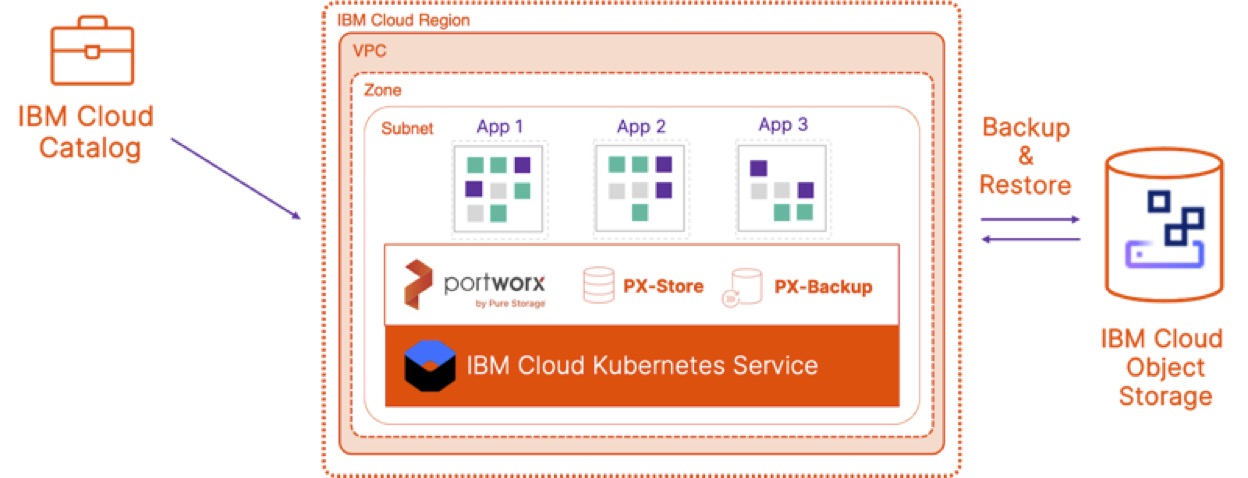Select the App 2 pod grid
Image resolution: width=1248 pixels, height=478 pixels.
pos(641,188)
